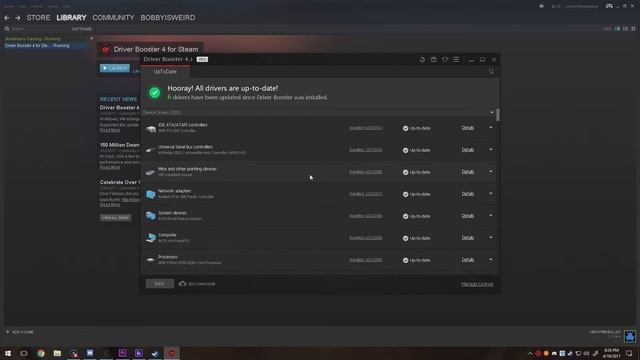Click the Back button in Driver Booster
The height and width of the screenshot is (360, 640).
(x=160, y=284)
